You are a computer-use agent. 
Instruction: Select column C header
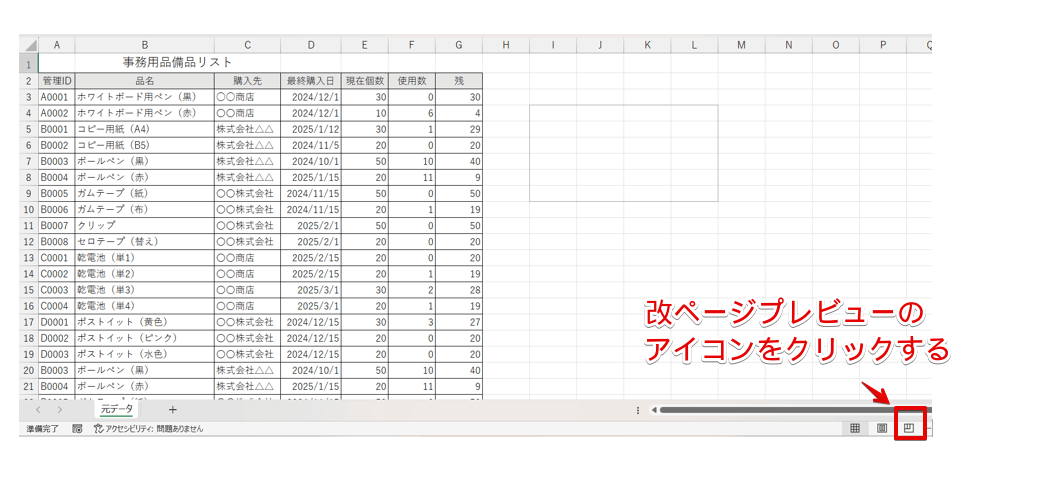tap(247, 46)
